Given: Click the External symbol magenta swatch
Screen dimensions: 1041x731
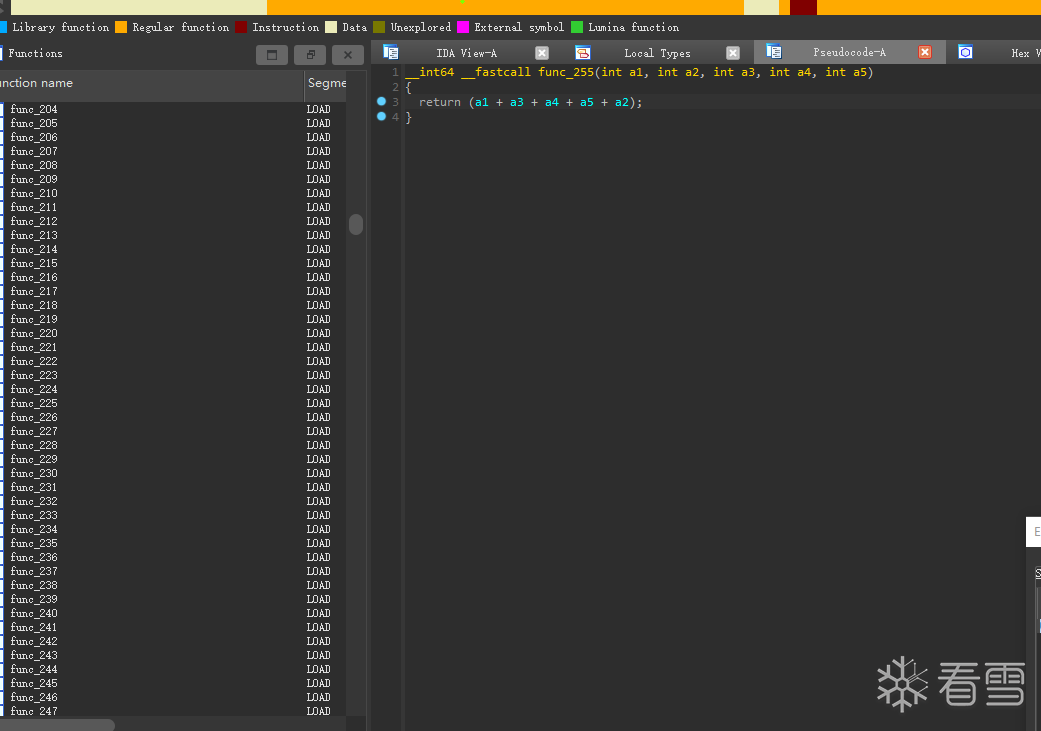Looking at the screenshot, I should pos(463,27).
